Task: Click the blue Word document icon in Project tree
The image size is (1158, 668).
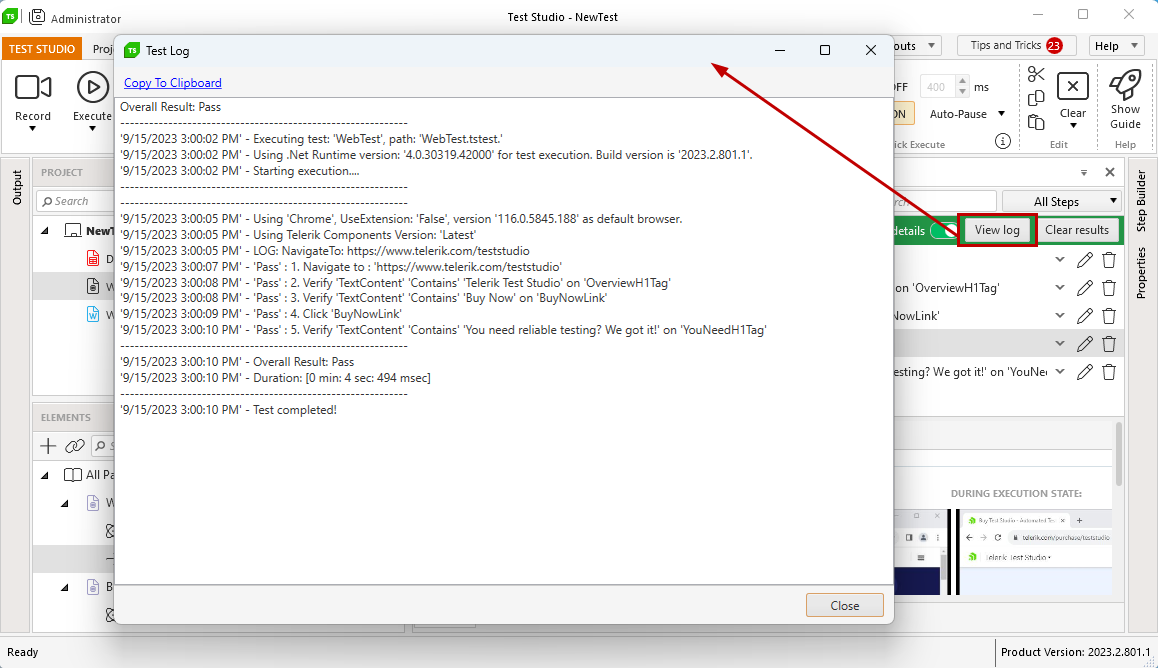Action: click(x=93, y=314)
